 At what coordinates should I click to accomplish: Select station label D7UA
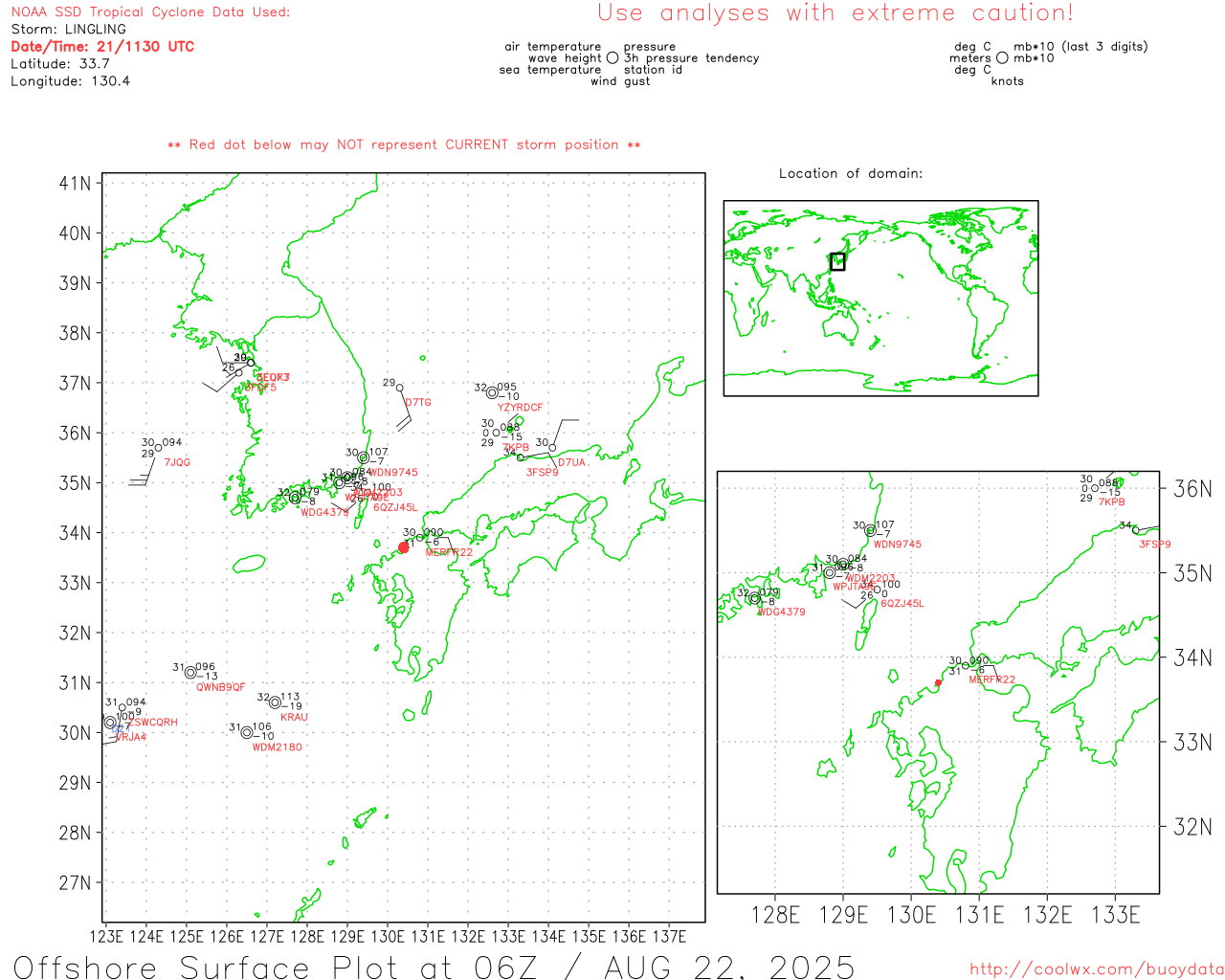pos(571,462)
